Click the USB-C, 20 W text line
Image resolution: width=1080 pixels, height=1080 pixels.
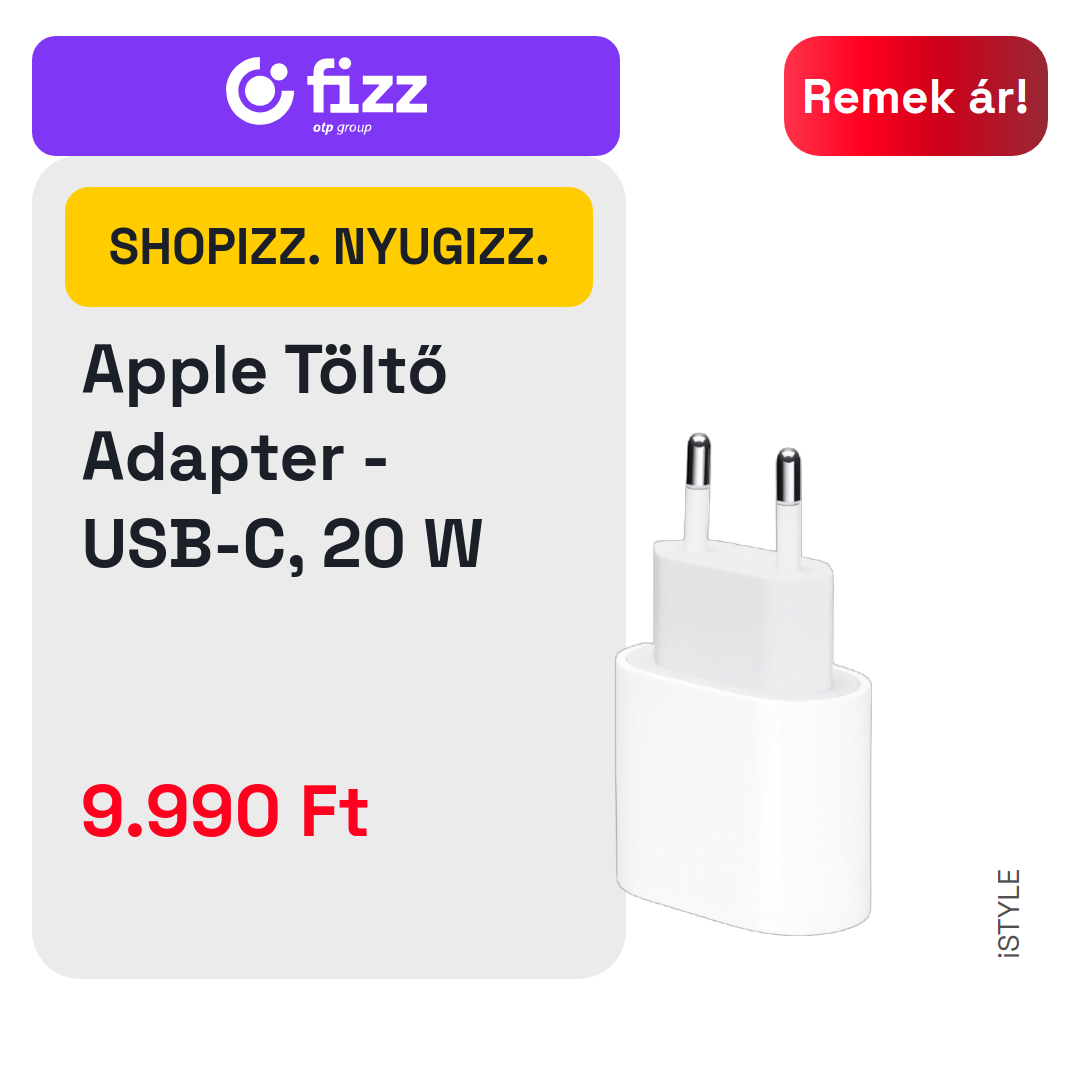pyautogui.click(x=282, y=544)
